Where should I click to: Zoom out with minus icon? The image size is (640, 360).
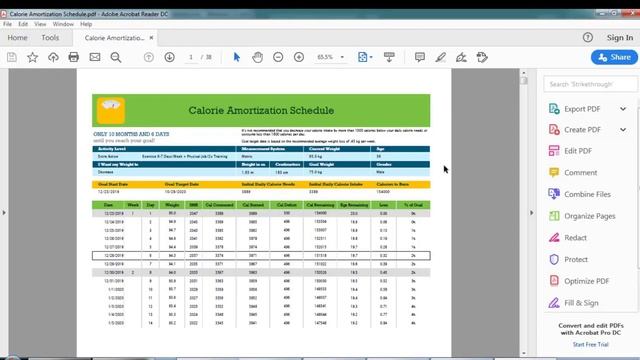click(278, 57)
